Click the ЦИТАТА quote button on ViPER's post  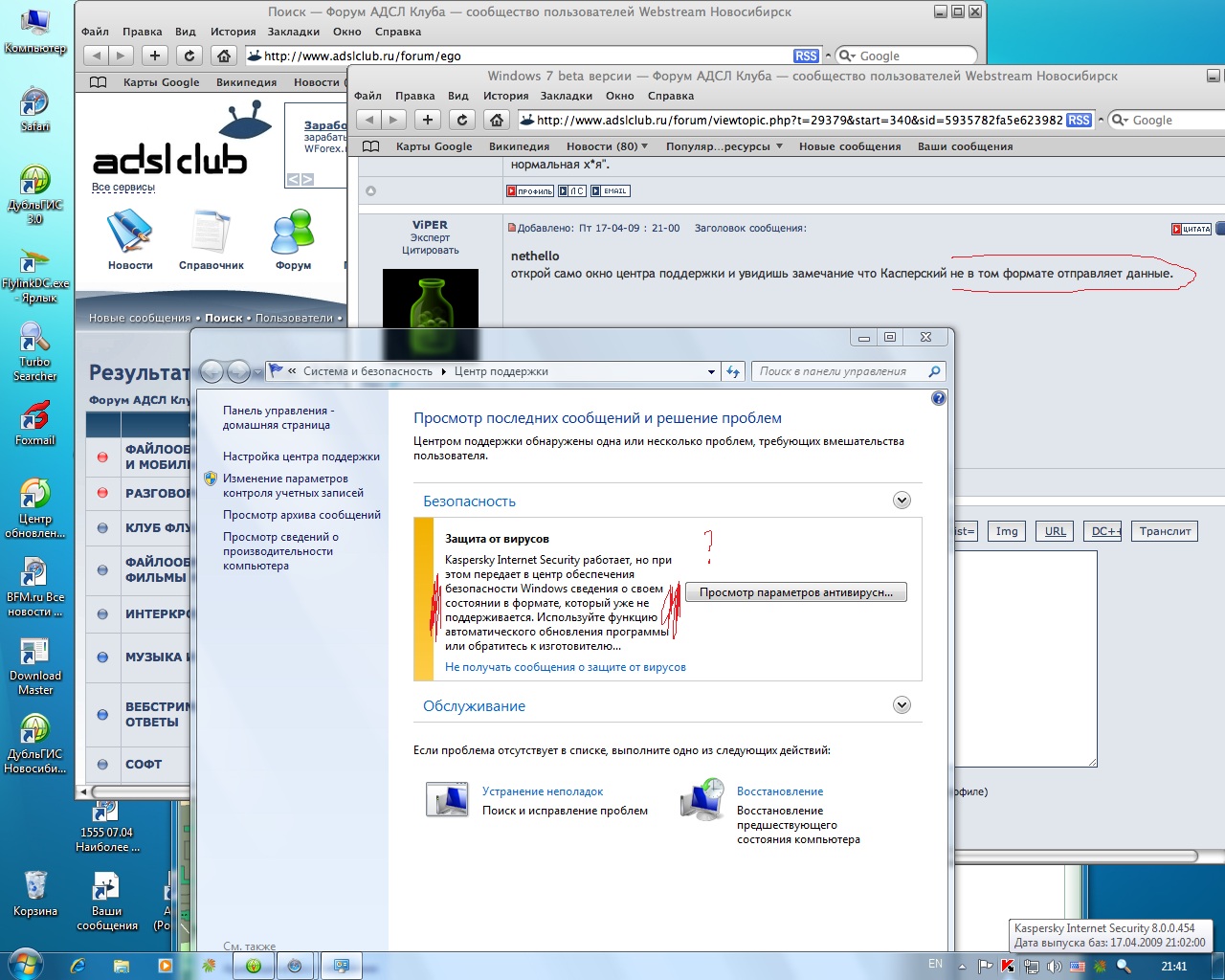tap(1192, 229)
